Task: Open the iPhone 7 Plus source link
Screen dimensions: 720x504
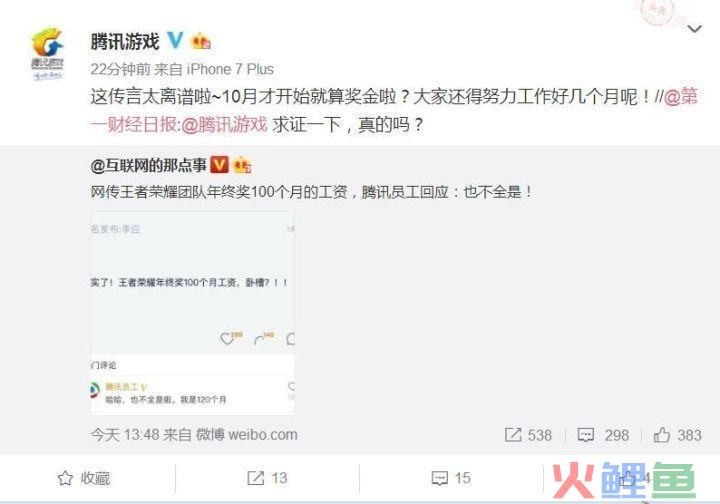Action: click(x=230, y=69)
